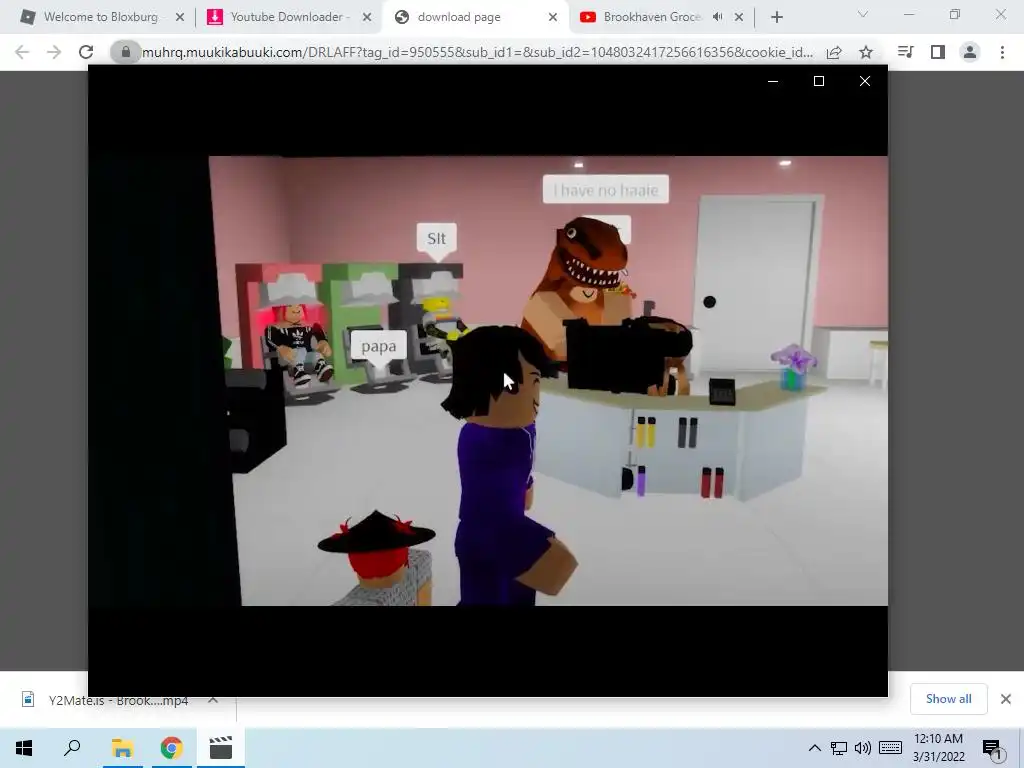Open network status tray icon
The height and width of the screenshot is (768, 1024).
[839, 748]
